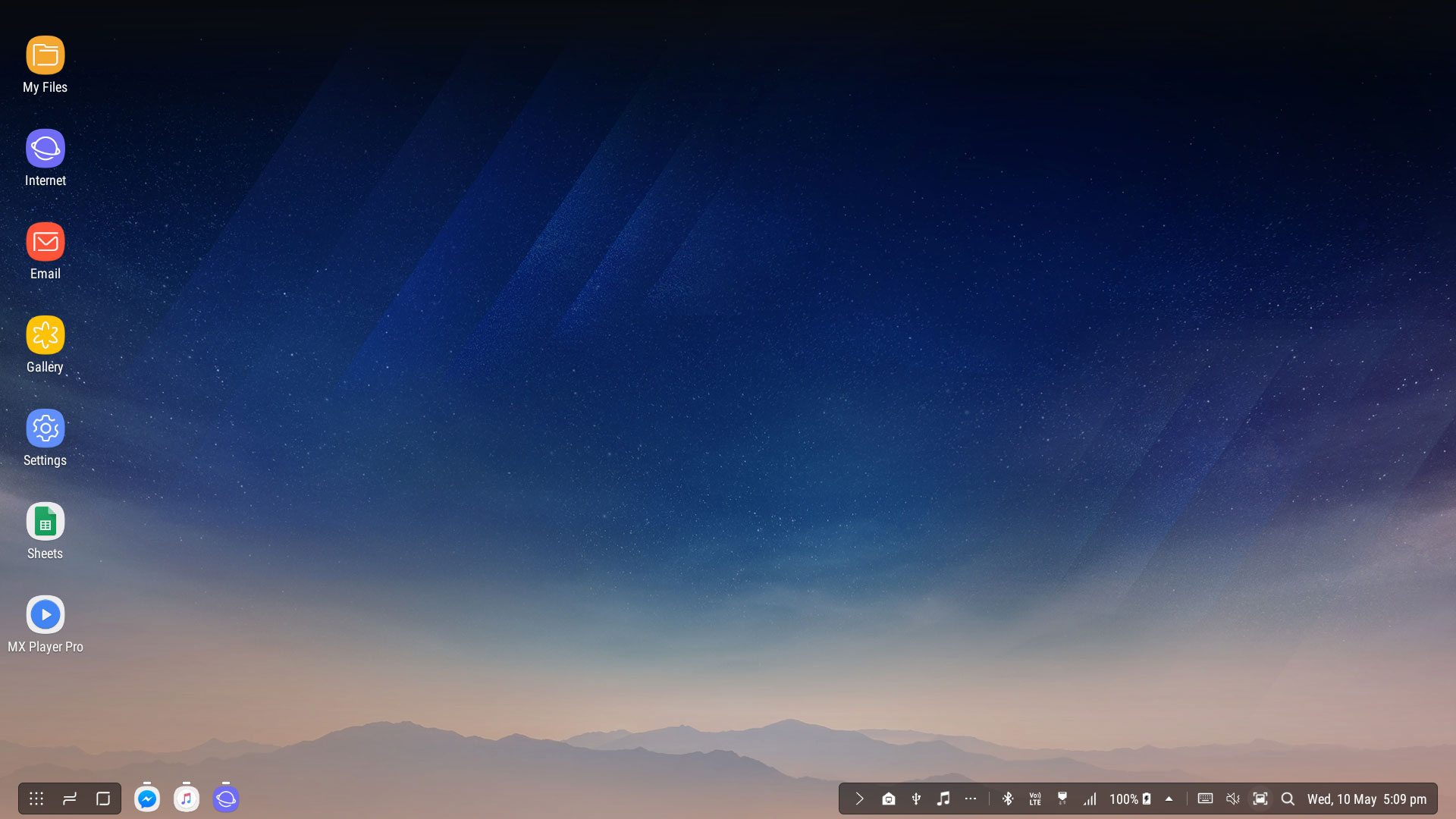Viewport: 1456px width, 819px height.
Task: Unmute sound with the speaker icon
Action: pyautogui.click(x=1232, y=799)
